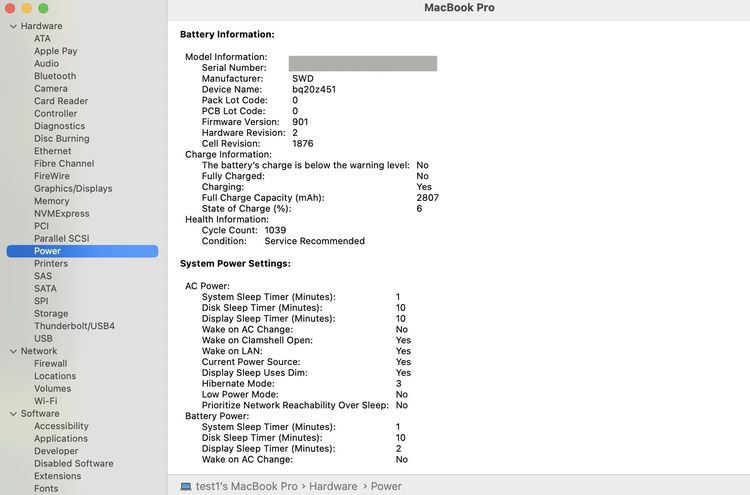Open Accessibility under Software
This screenshot has width=750, height=495.
pos(61,426)
